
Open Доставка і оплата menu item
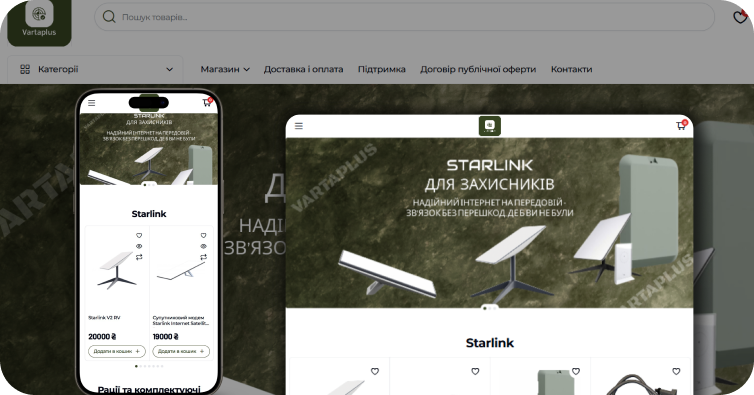(303, 69)
